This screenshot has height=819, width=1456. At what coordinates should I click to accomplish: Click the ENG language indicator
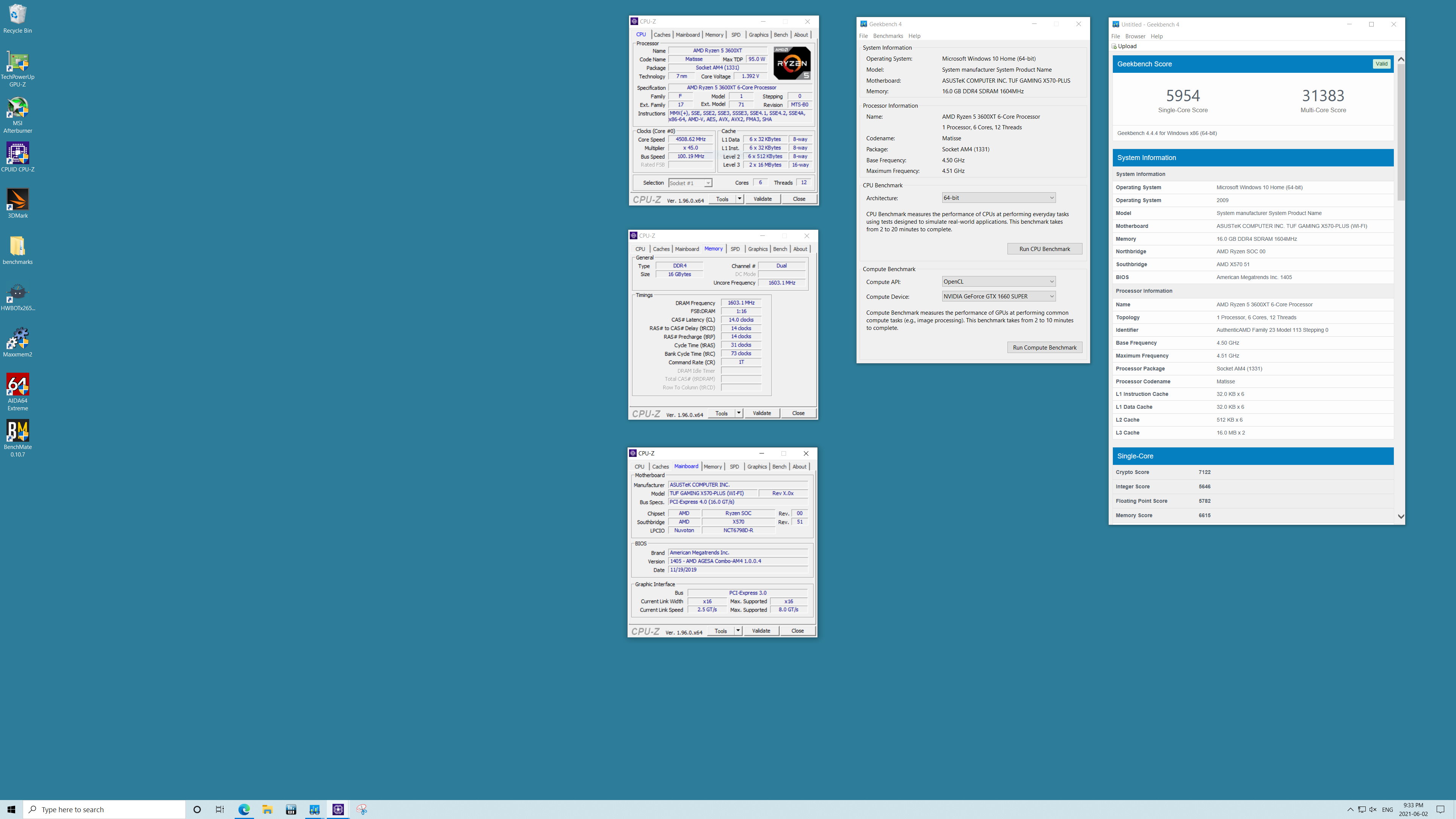[1388, 810]
